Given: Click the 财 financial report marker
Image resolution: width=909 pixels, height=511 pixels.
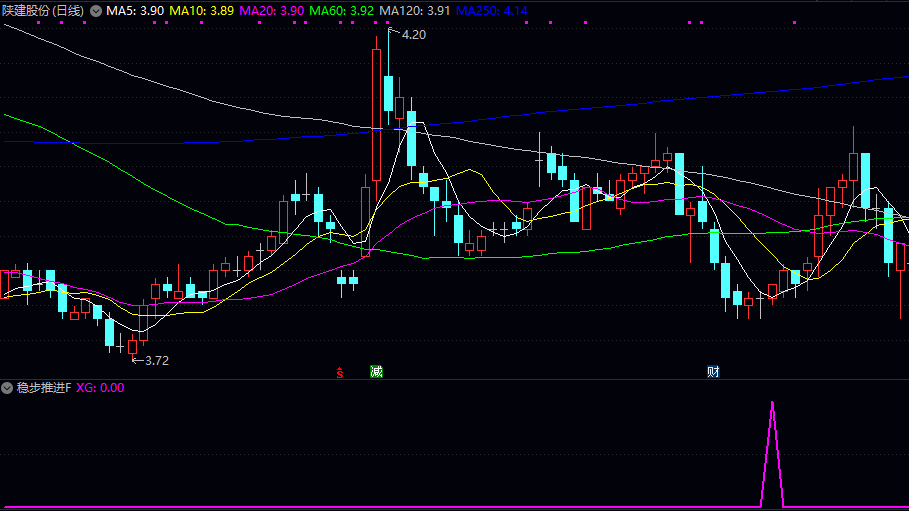Looking at the screenshot, I should (x=714, y=372).
